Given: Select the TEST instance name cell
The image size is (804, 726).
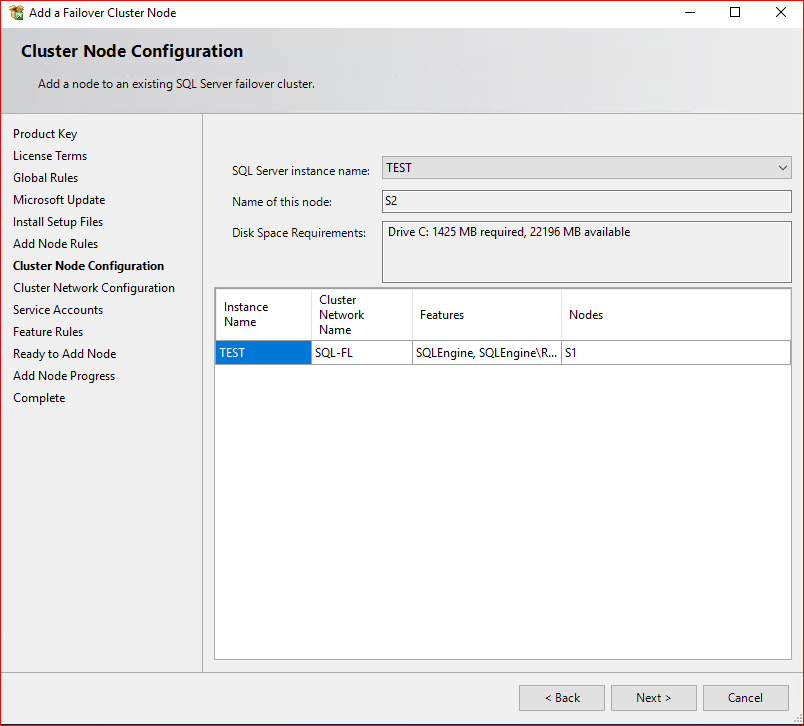Looking at the screenshot, I should coord(264,353).
